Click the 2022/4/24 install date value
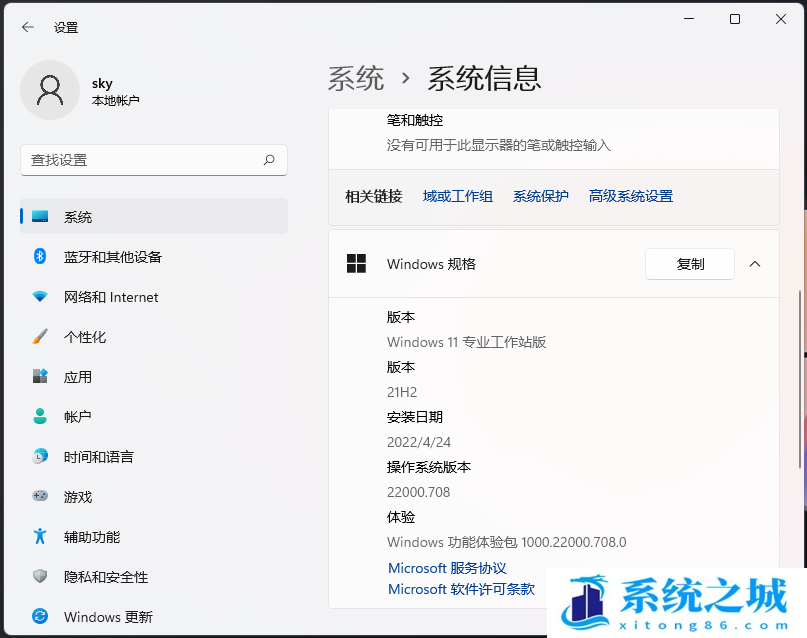 (x=418, y=442)
